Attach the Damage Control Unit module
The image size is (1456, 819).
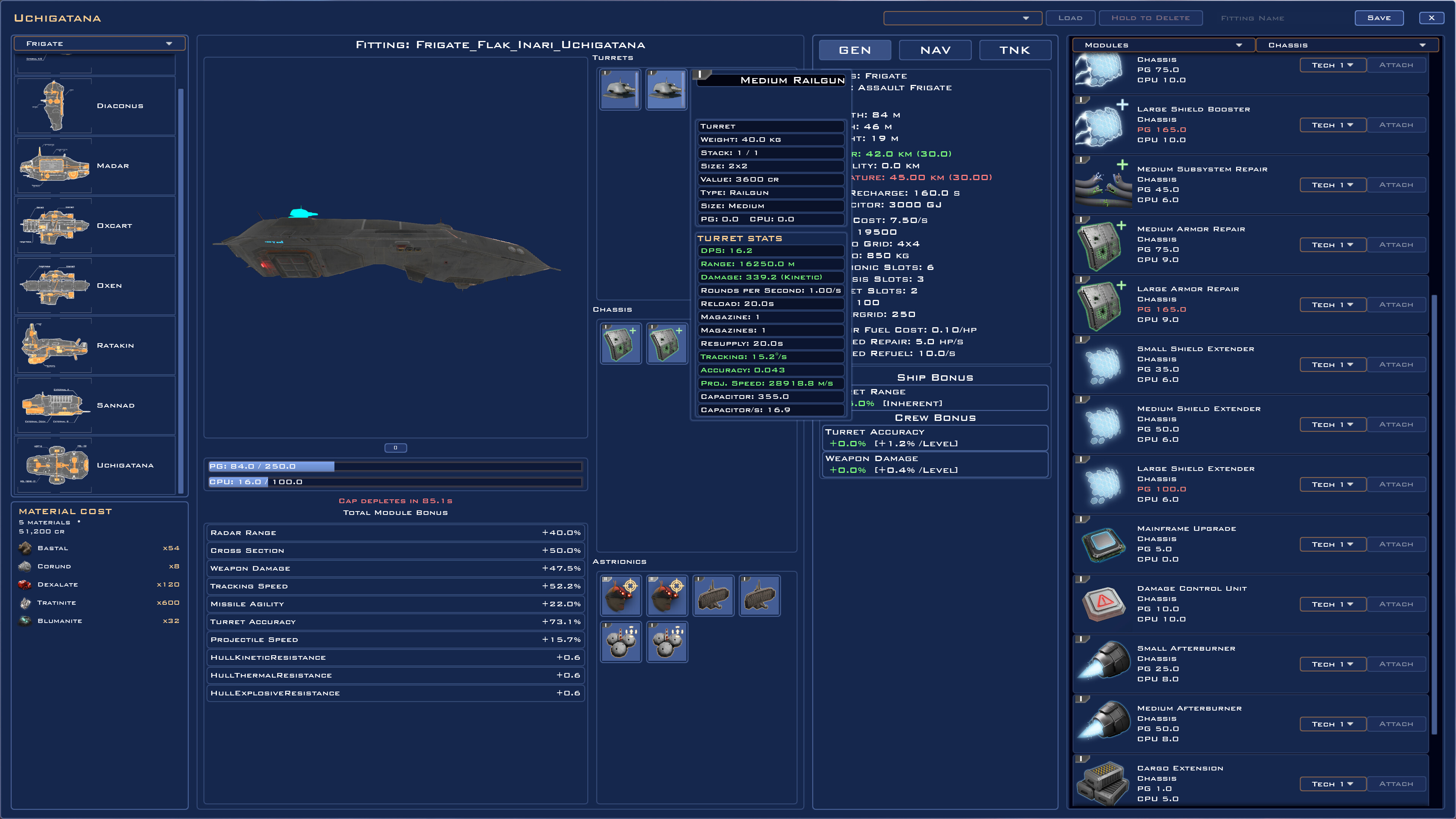(x=1396, y=604)
